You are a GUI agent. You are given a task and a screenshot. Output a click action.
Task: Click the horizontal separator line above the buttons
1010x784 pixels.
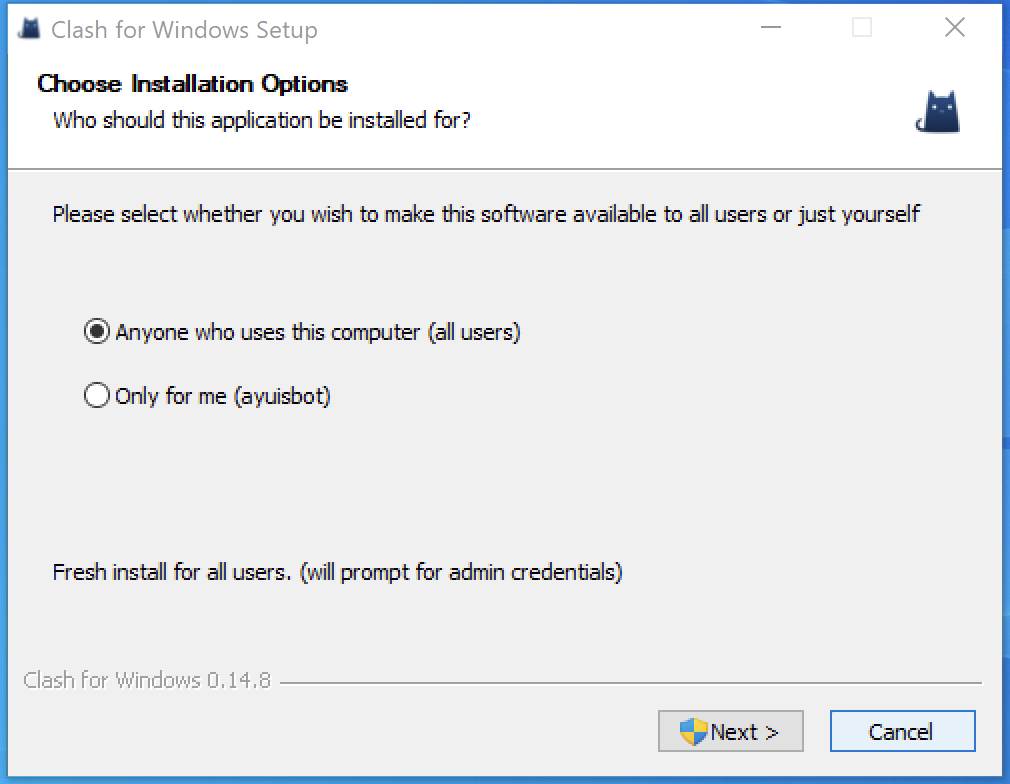[x=630, y=683]
